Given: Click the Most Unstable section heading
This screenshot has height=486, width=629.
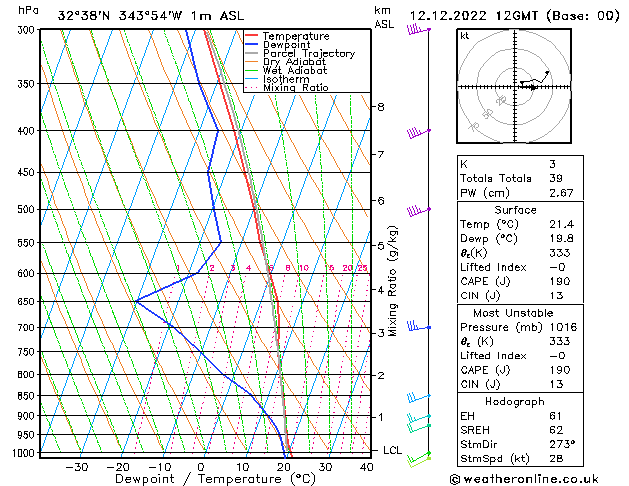Looking at the screenshot, I should (513, 313).
